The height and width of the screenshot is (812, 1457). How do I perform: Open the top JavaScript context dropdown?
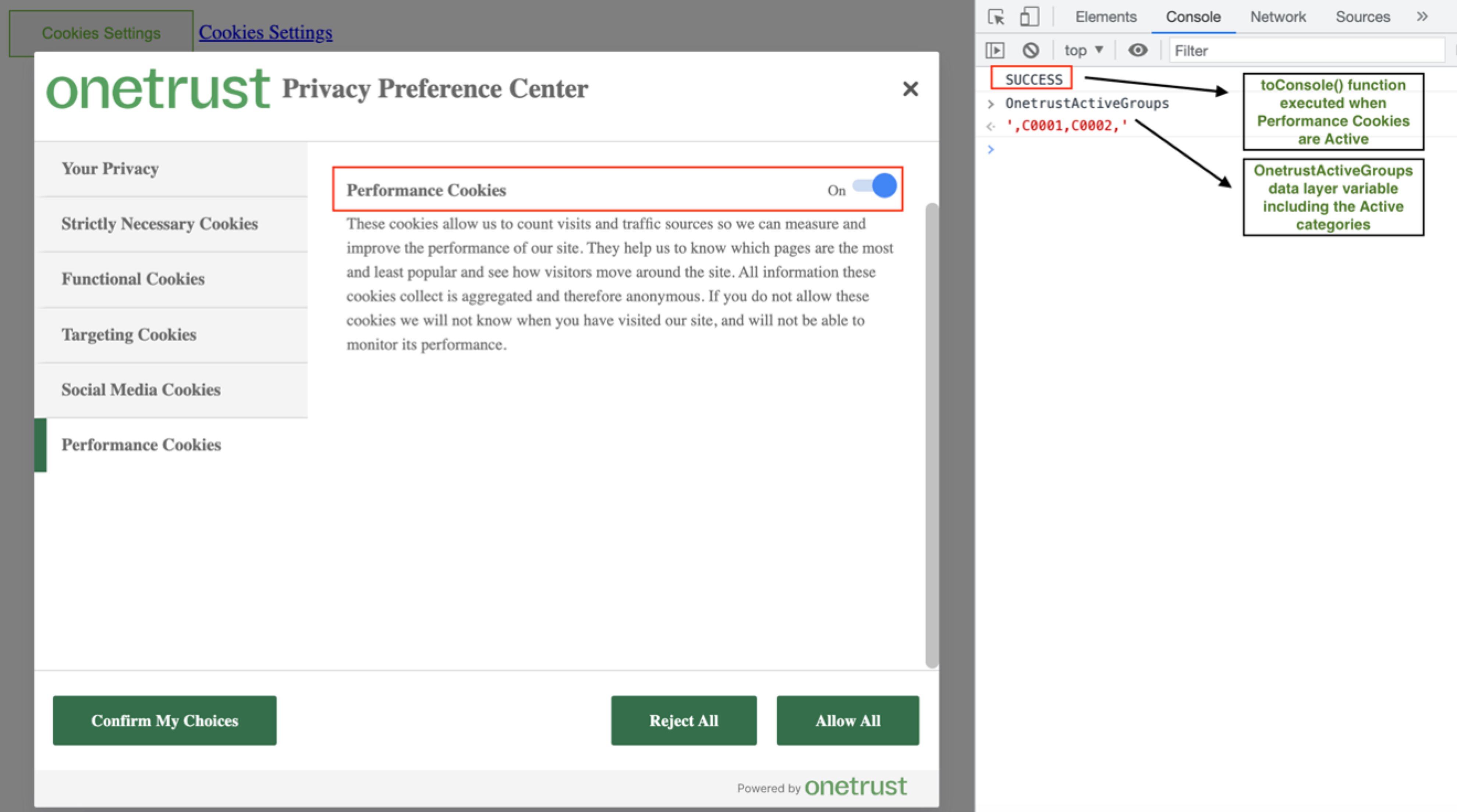click(x=1083, y=51)
